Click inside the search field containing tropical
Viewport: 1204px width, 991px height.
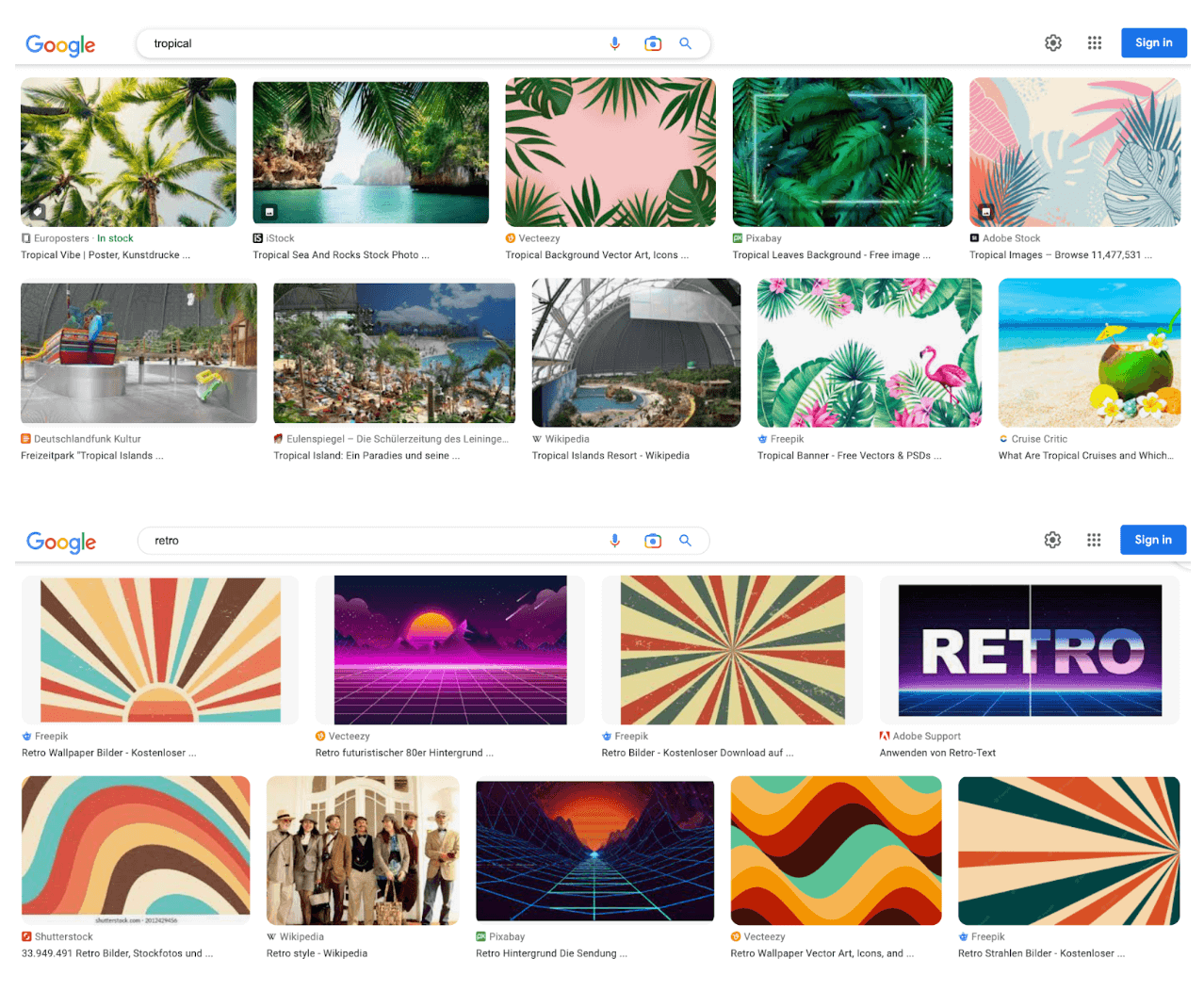pyautogui.click(x=377, y=43)
